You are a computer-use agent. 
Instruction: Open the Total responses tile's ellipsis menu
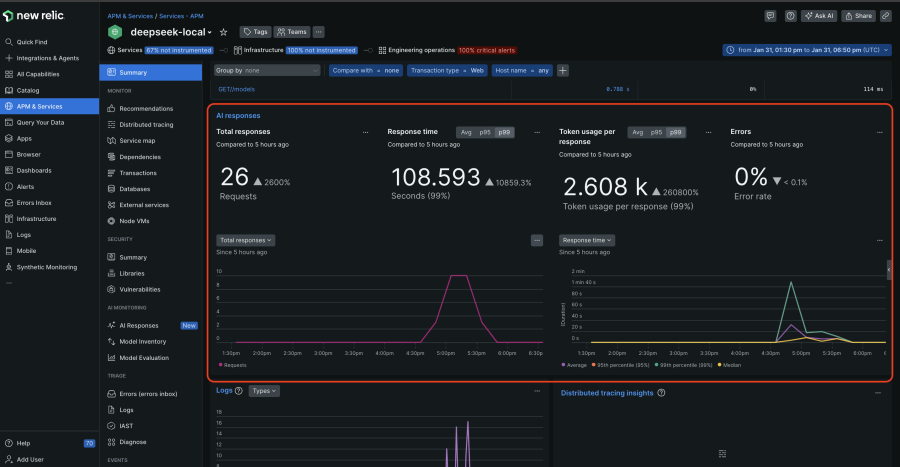coord(365,132)
